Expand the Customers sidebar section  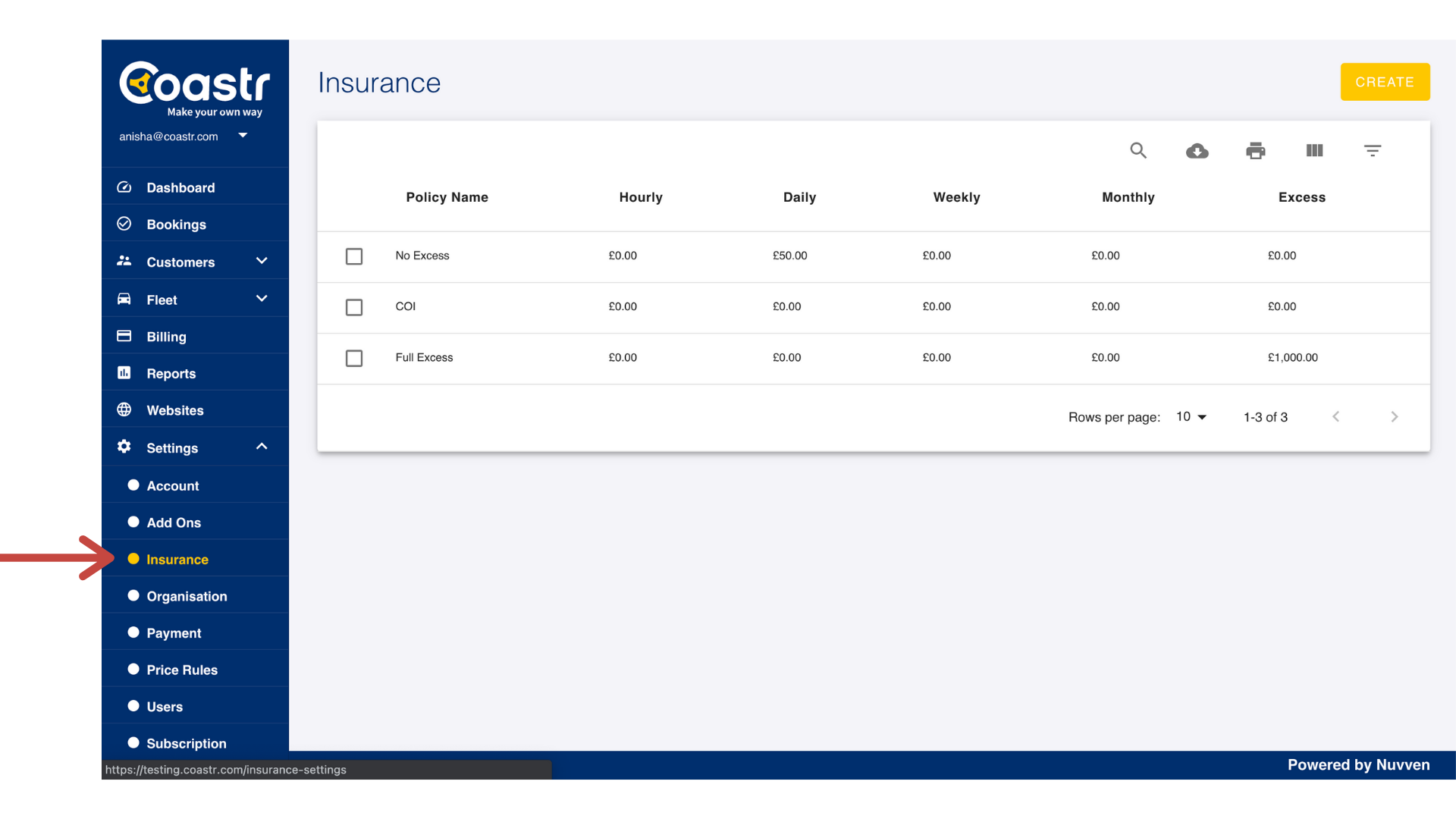(x=262, y=260)
